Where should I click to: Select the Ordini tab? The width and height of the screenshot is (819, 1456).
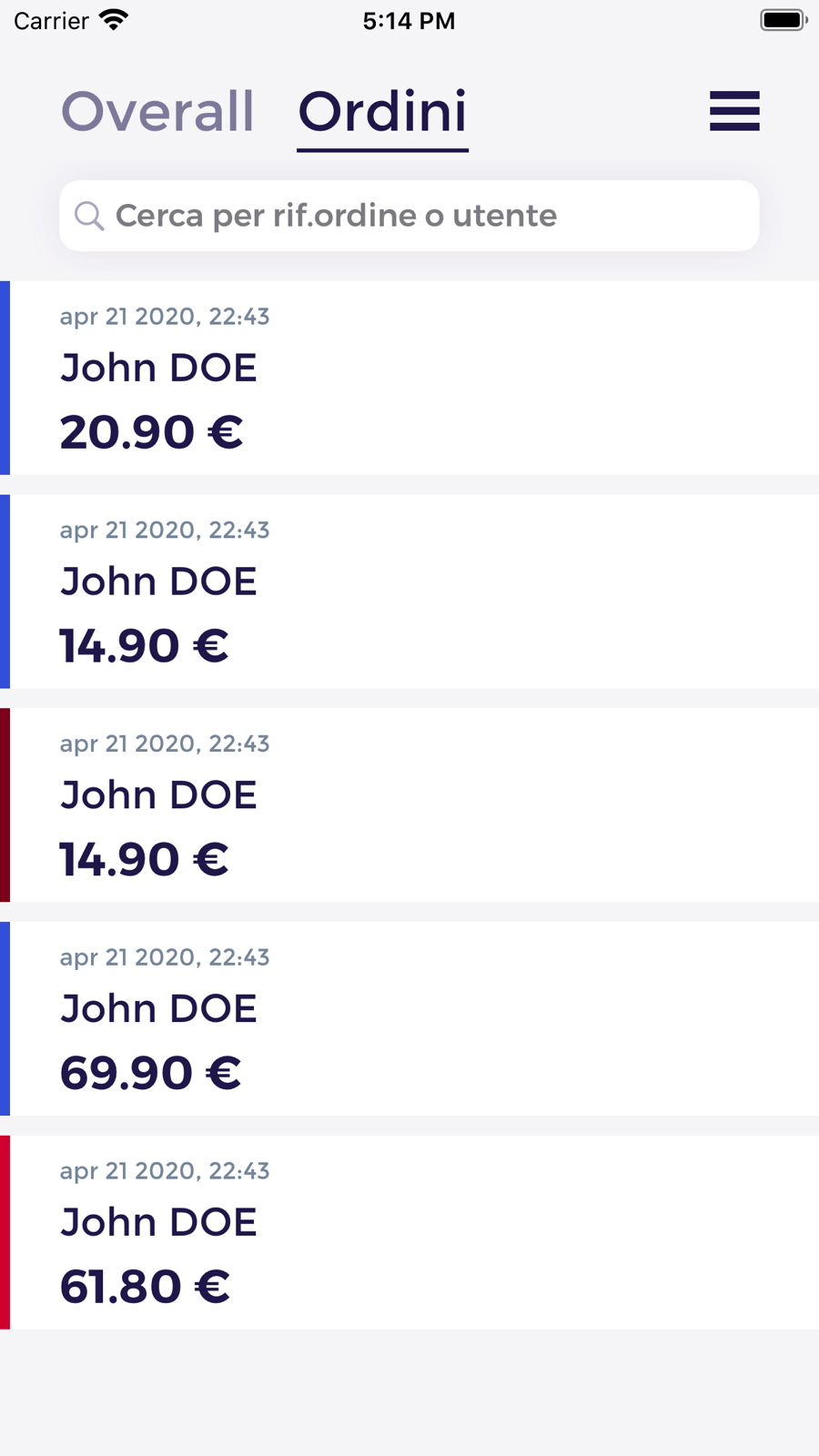tap(382, 112)
